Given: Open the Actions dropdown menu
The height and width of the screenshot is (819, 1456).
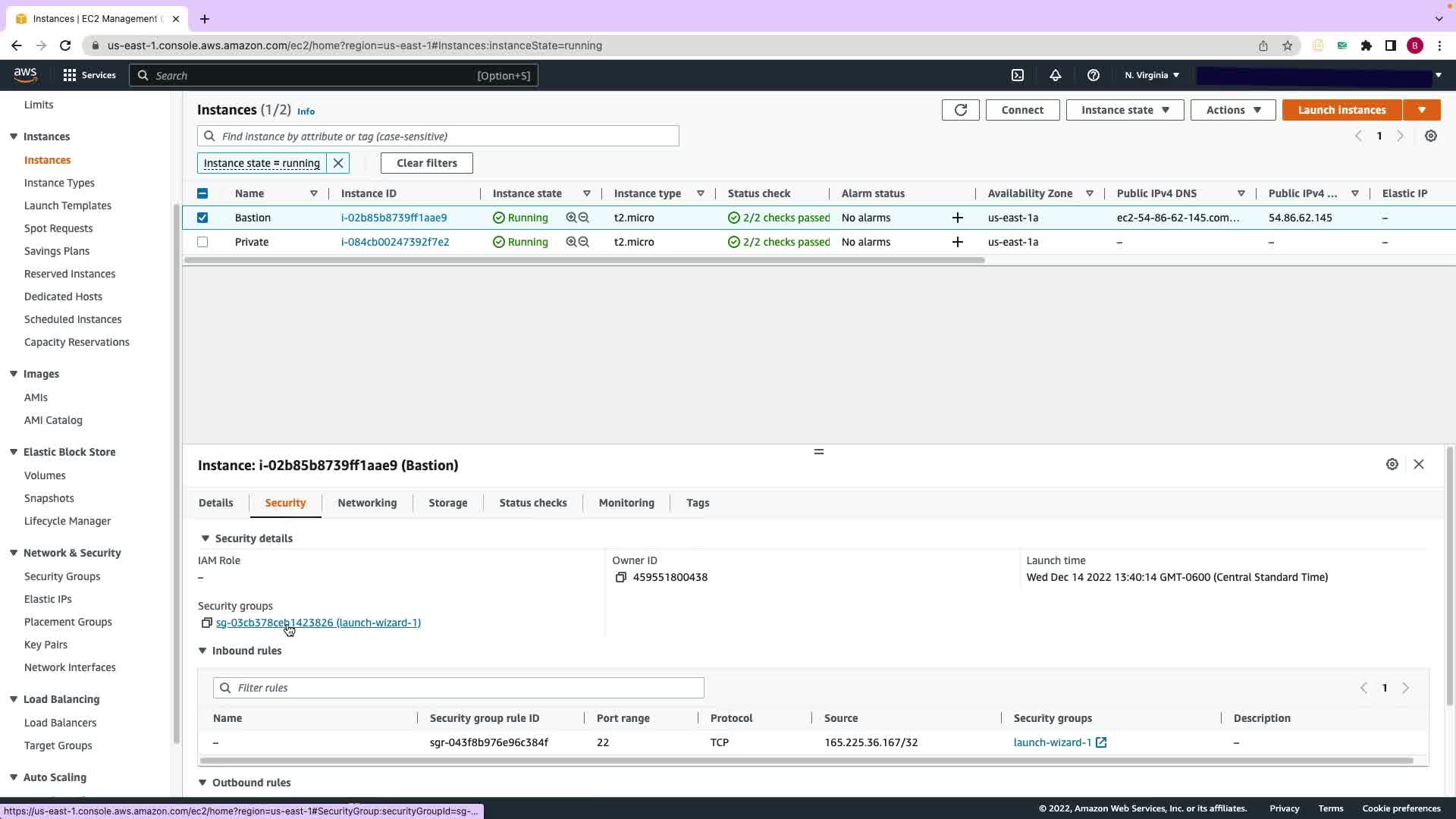Looking at the screenshot, I should [1232, 110].
